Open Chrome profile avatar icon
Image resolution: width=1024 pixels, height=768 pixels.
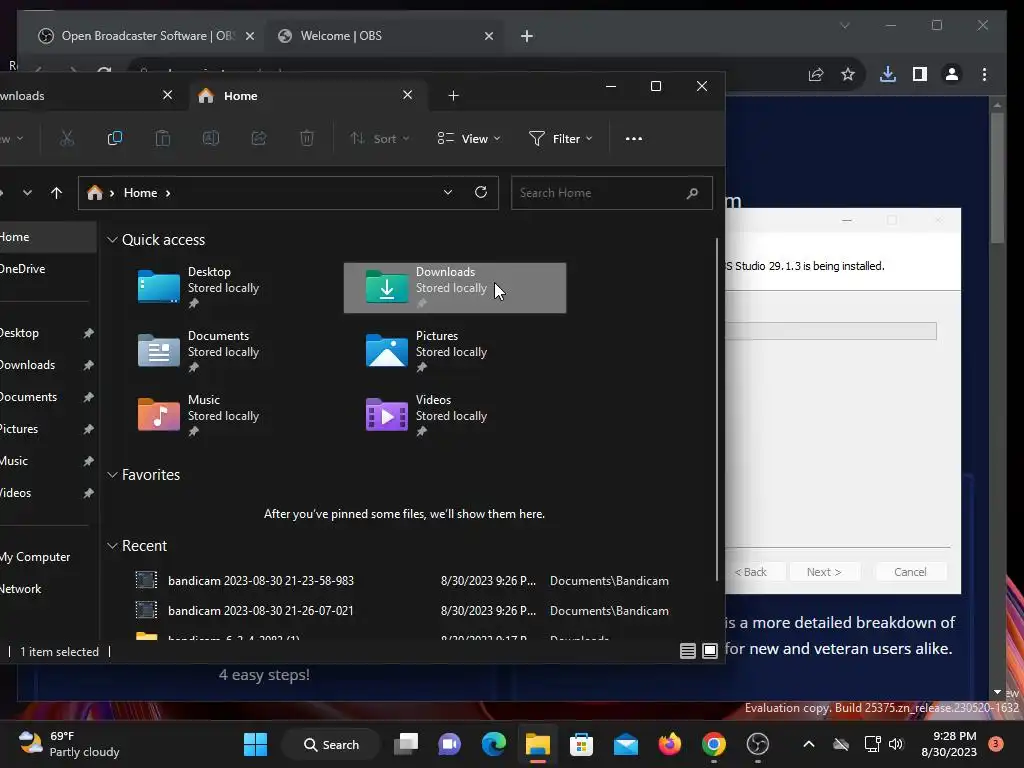pyautogui.click(x=952, y=74)
